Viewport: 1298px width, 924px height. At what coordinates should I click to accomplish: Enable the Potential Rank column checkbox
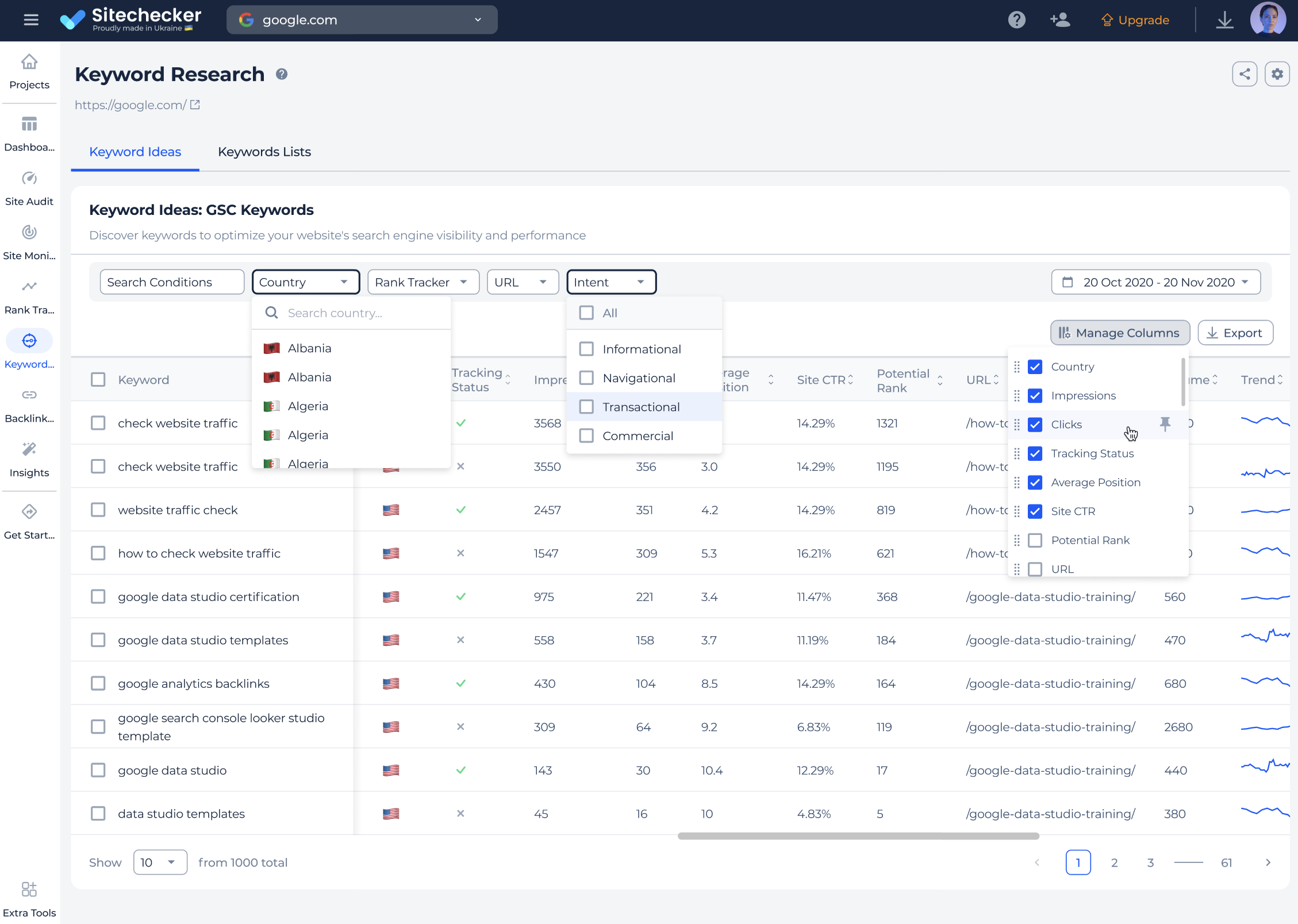pos(1035,540)
